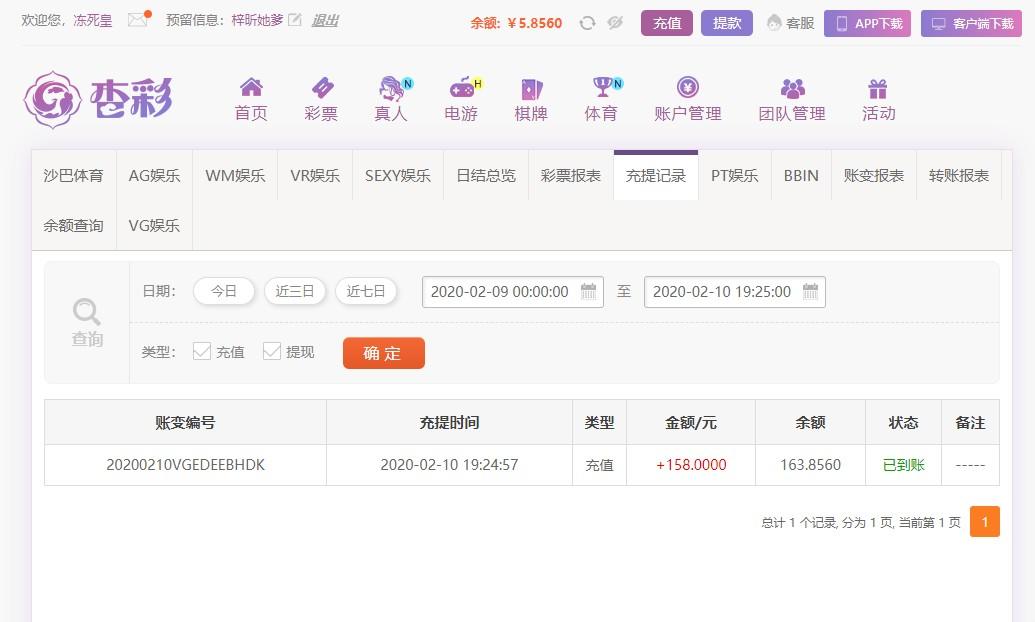This screenshot has height=622, width=1035.
Task: Uncheck the 充值 deposit filter
Action: [203, 352]
